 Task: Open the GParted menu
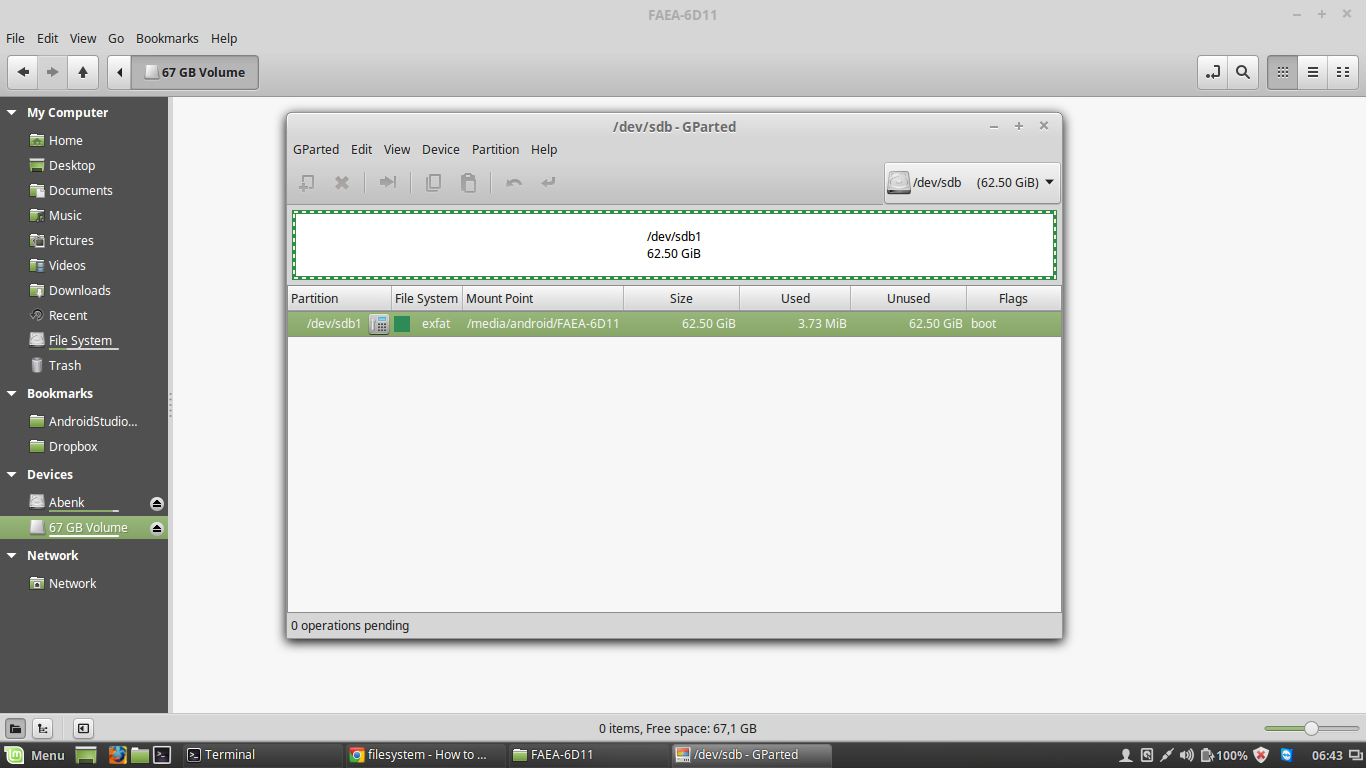tap(316, 150)
